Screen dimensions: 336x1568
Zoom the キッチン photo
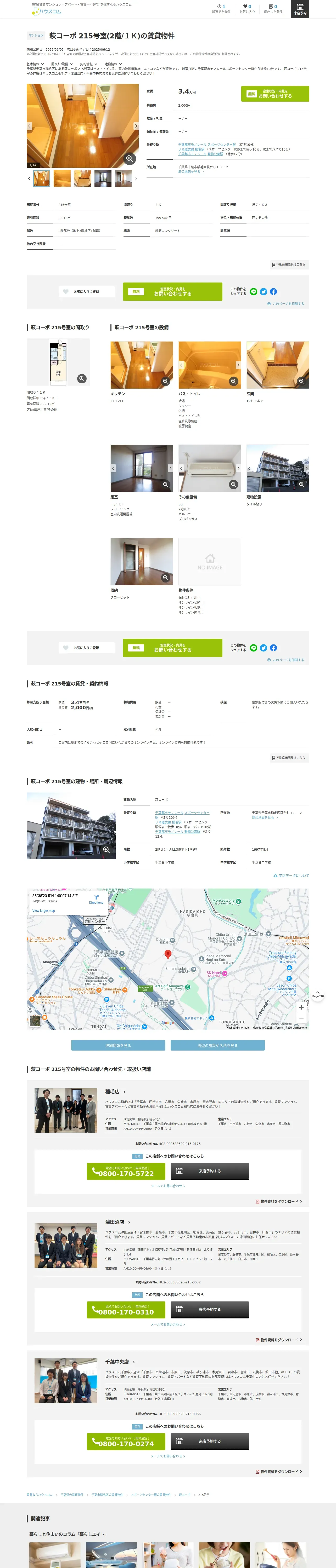coord(165,382)
